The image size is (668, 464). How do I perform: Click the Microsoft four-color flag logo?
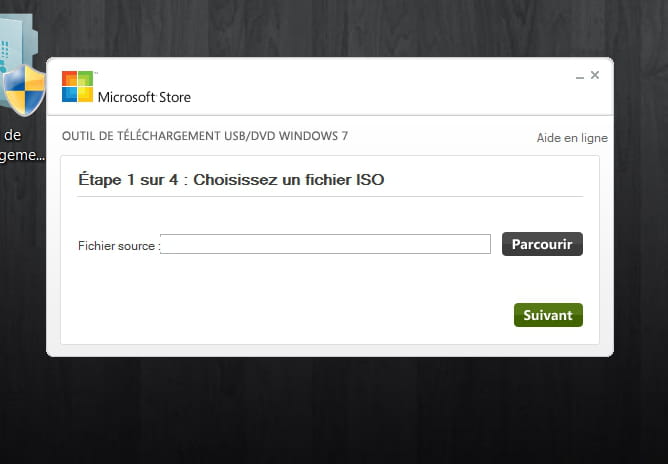[77, 86]
